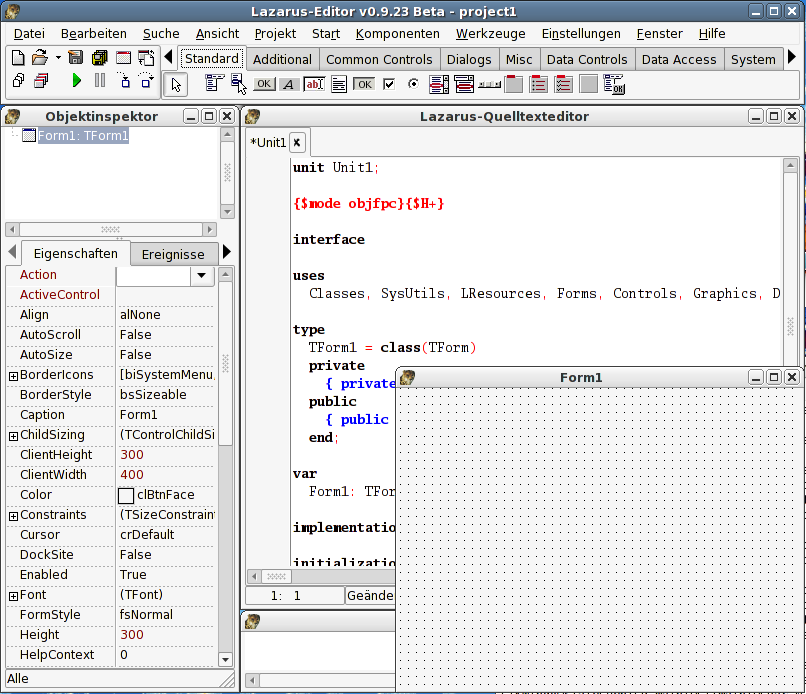Open the Werkzeuge menu

click(490, 33)
